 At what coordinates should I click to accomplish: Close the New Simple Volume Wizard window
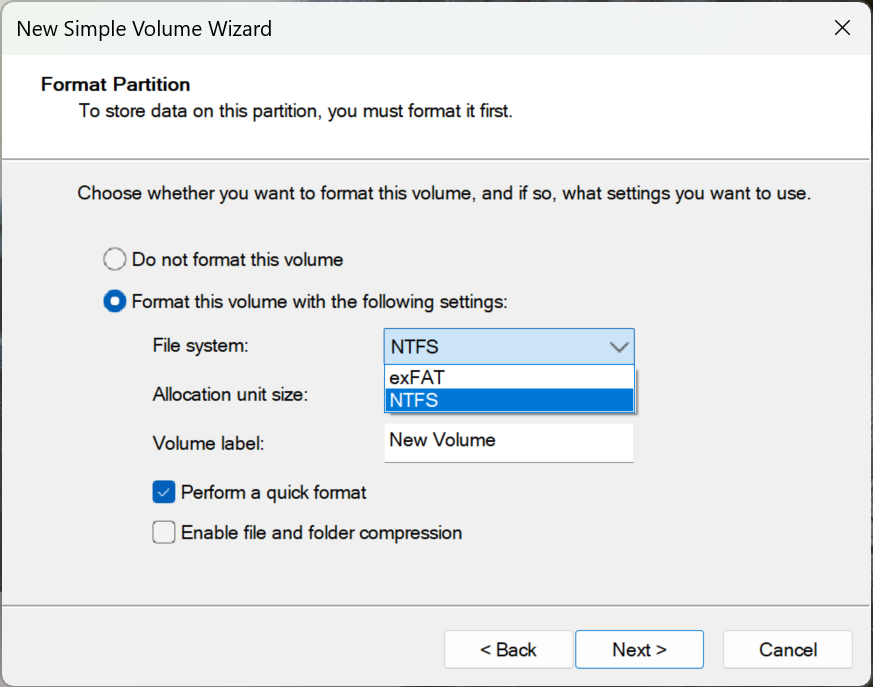842,28
